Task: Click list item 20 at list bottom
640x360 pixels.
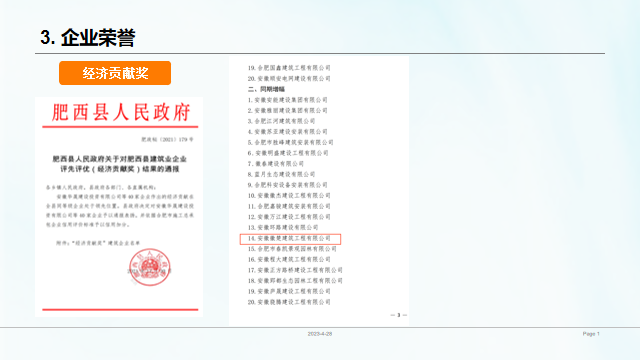Action: click(x=289, y=302)
